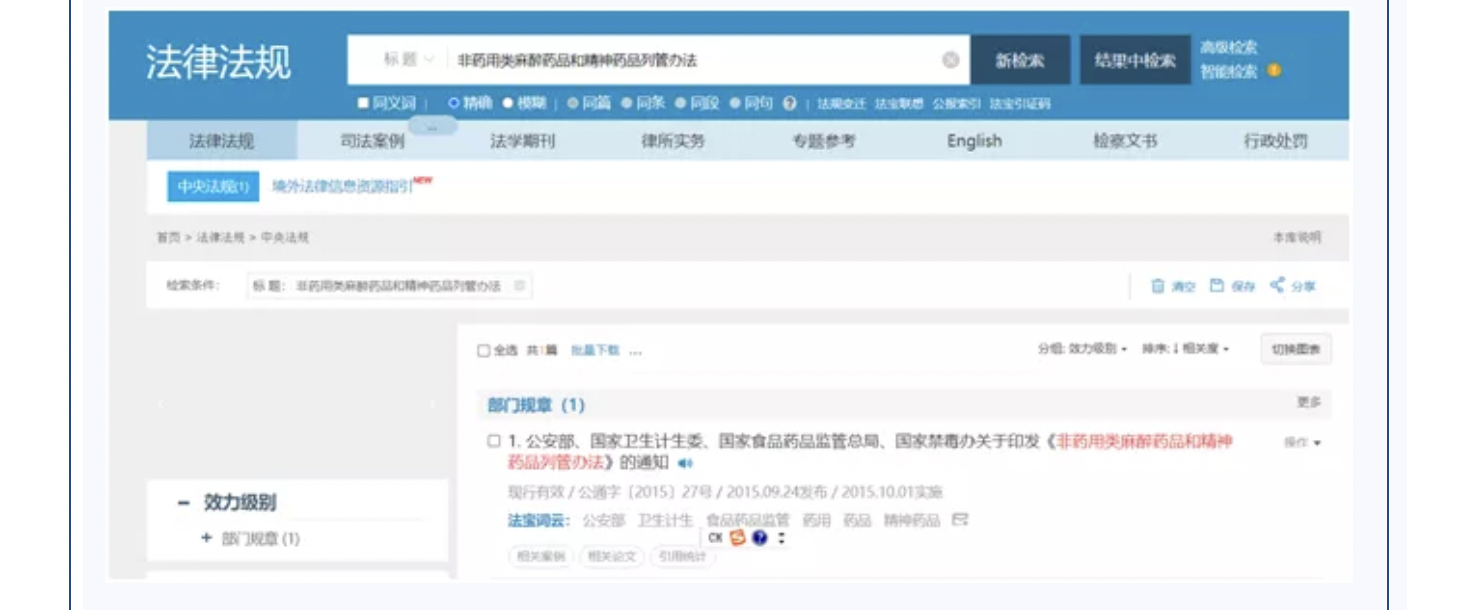Play audio with the speaker icon after 的通知
This screenshot has width=1458, height=610.
pos(685,463)
